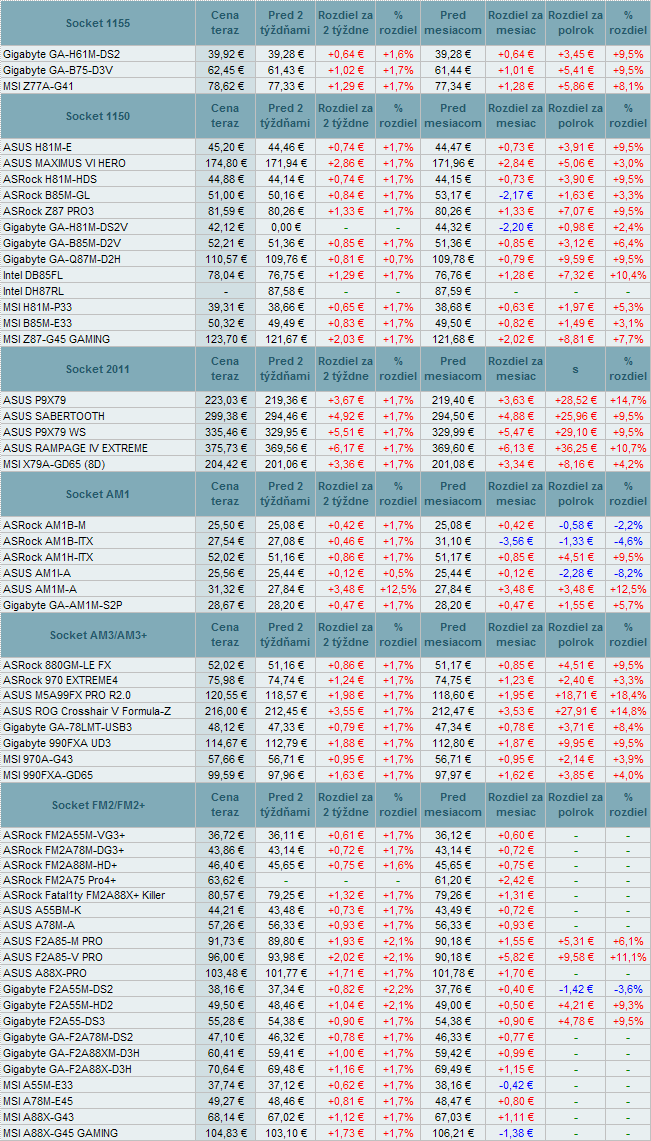Click the +36,25 € half-year difference
The height and width of the screenshot is (1141, 651).
[x=575, y=448]
